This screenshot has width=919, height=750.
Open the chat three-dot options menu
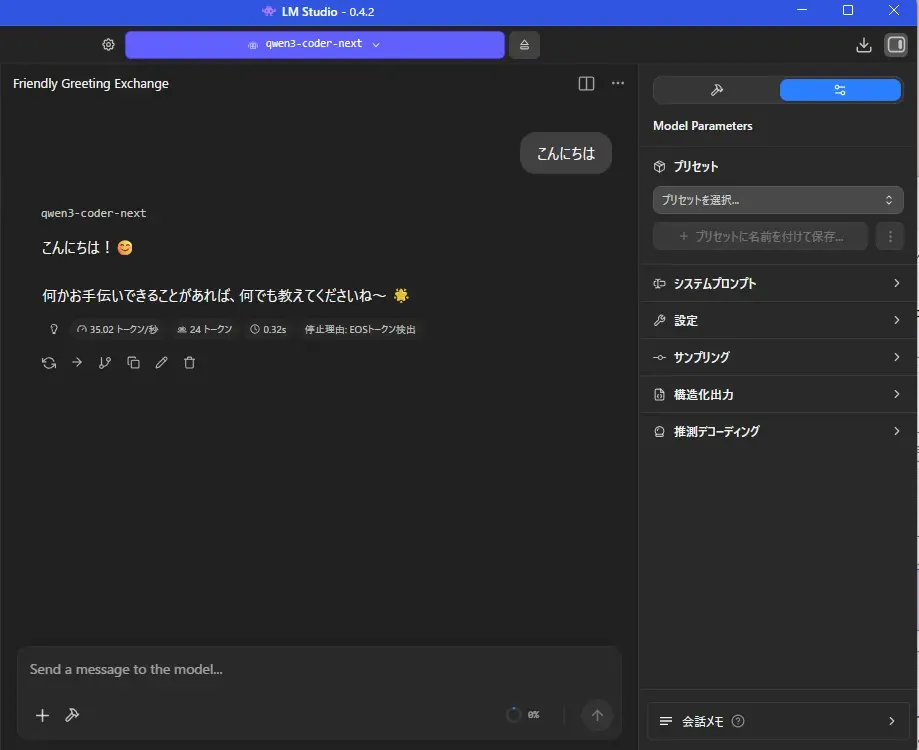pyautogui.click(x=618, y=84)
